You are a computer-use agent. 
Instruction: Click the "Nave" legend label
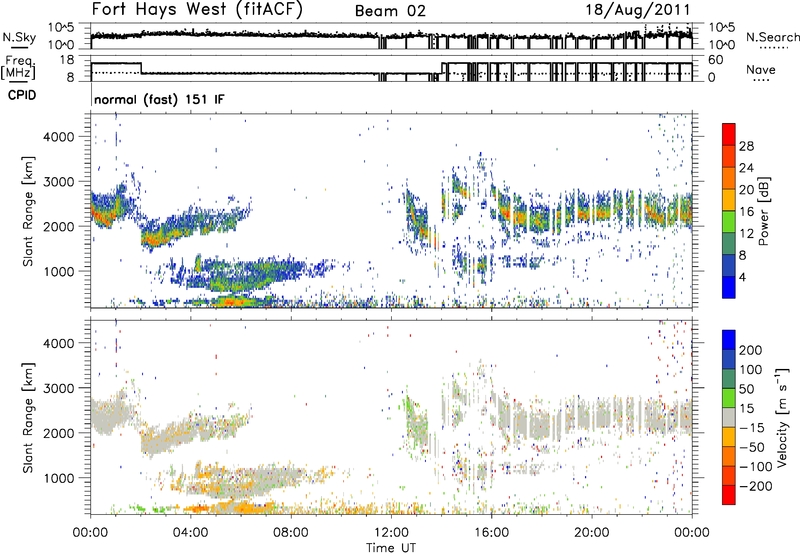[x=760, y=69]
